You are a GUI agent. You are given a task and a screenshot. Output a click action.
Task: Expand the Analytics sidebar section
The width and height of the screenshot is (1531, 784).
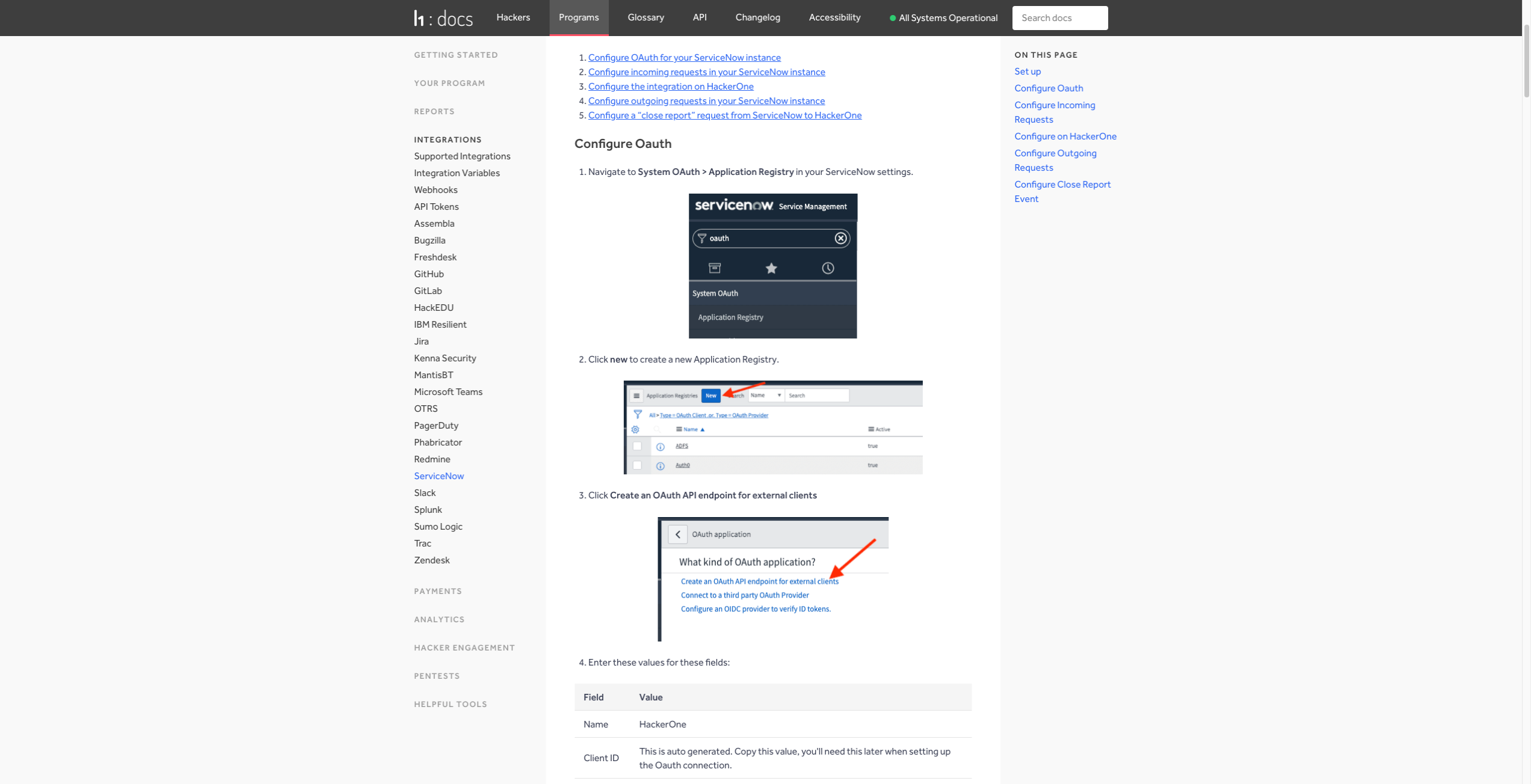[439, 619]
